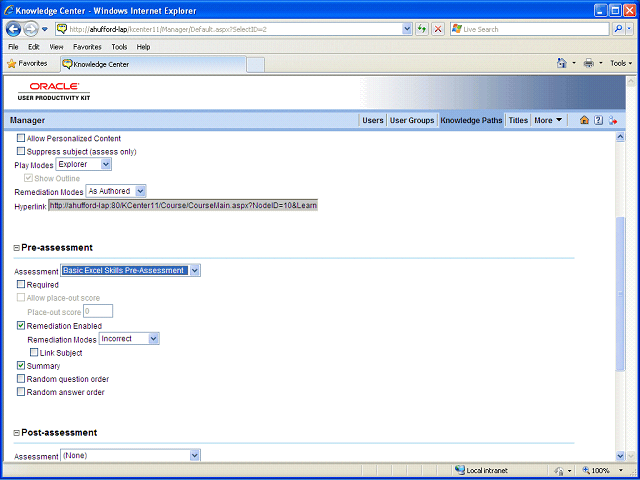Open the Favorites menu in menu bar
The height and width of the screenshot is (480, 640).
(87, 47)
